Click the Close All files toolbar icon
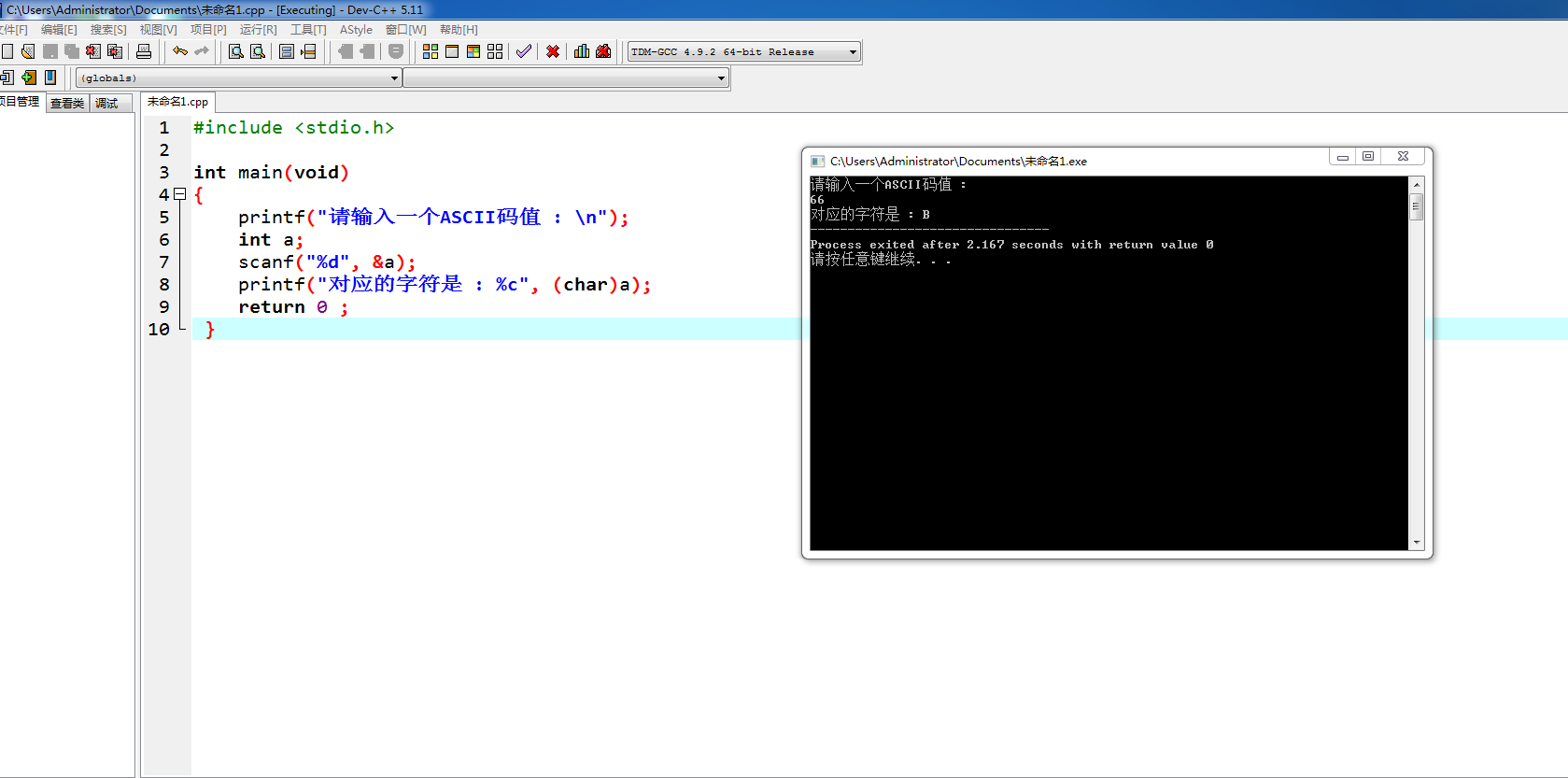This screenshot has width=1568, height=778. (x=115, y=51)
